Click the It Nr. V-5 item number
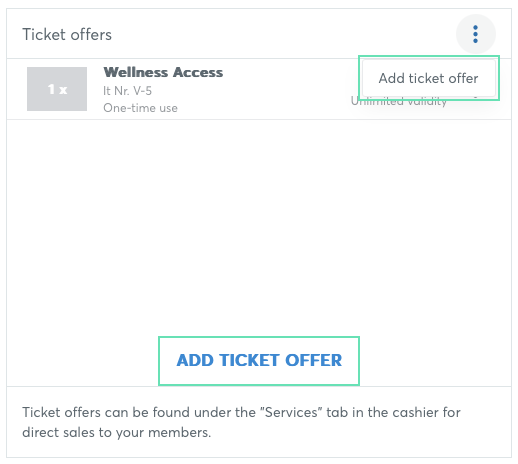Image resolution: width=518 pixels, height=464 pixels. (127, 91)
